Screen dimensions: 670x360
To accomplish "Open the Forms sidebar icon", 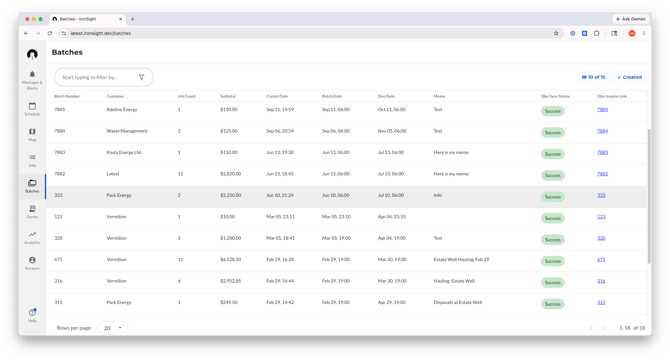I will pyautogui.click(x=32, y=209).
